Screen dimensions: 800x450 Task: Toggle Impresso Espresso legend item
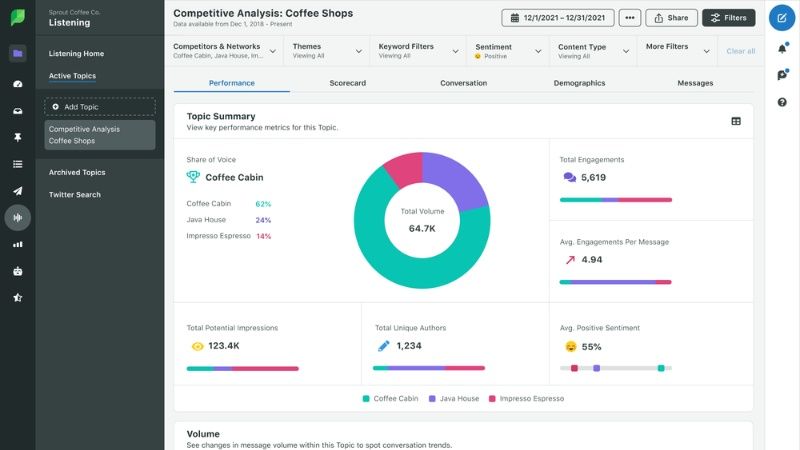[527, 398]
